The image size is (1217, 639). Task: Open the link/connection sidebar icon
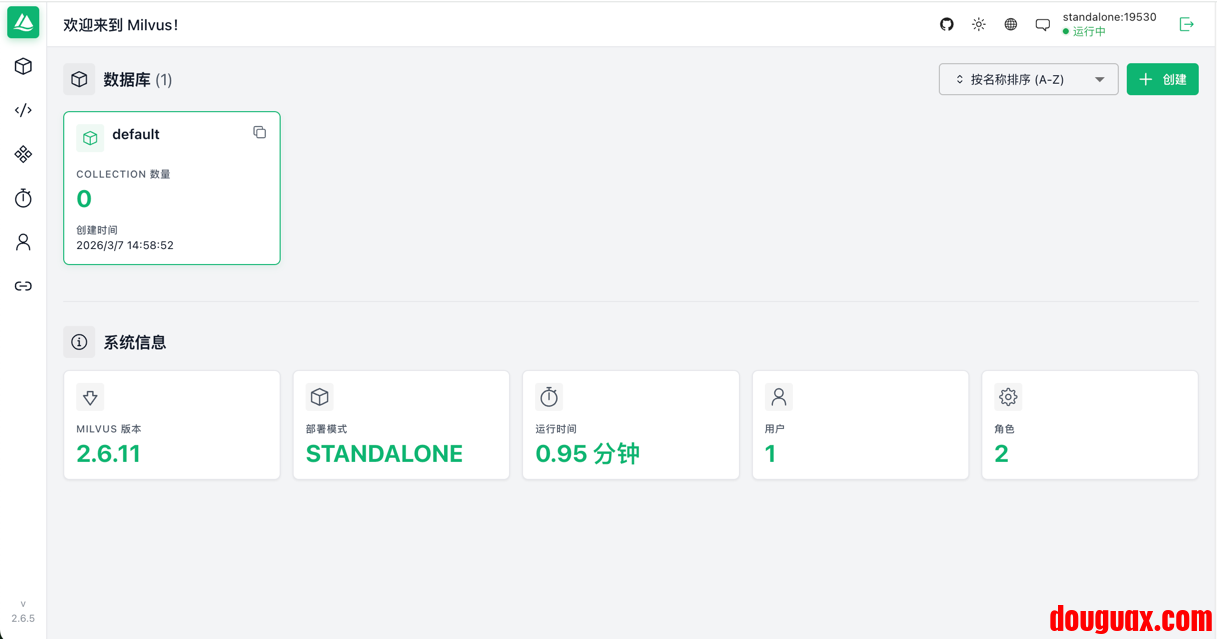23,286
